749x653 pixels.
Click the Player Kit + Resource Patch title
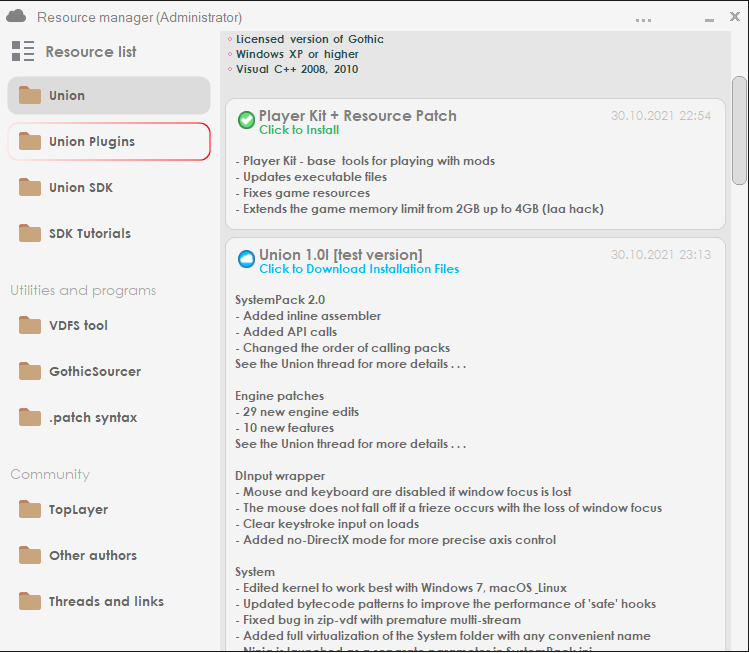pyautogui.click(x=357, y=116)
